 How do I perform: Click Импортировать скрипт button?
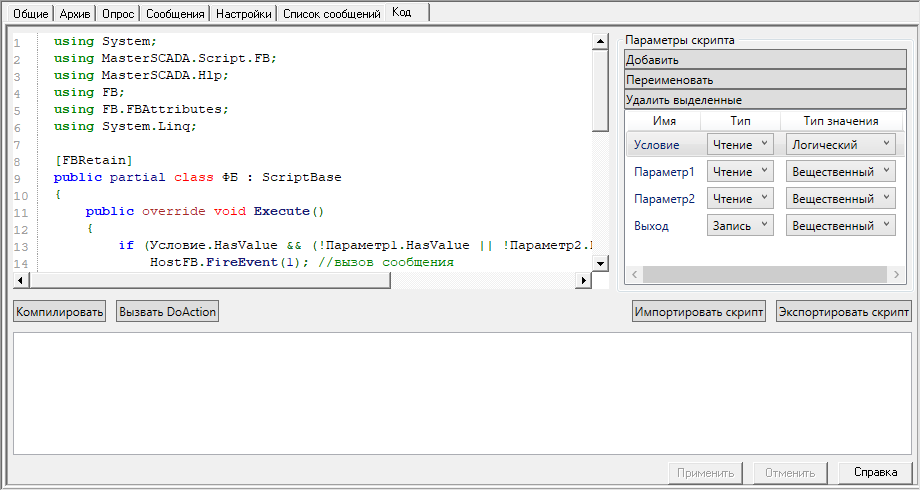click(698, 312)
